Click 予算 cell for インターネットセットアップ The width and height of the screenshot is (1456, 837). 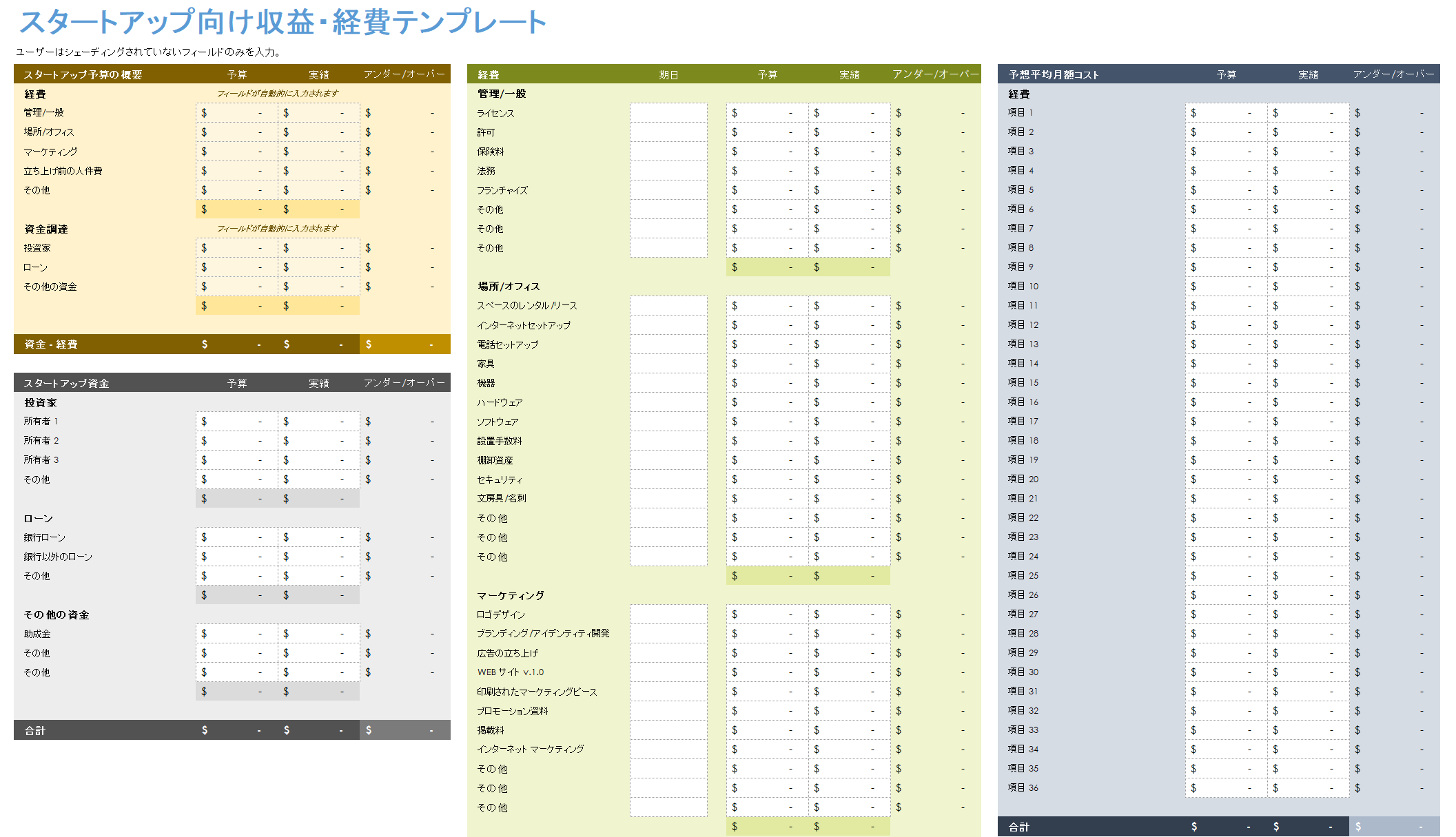tap(768, 325)
